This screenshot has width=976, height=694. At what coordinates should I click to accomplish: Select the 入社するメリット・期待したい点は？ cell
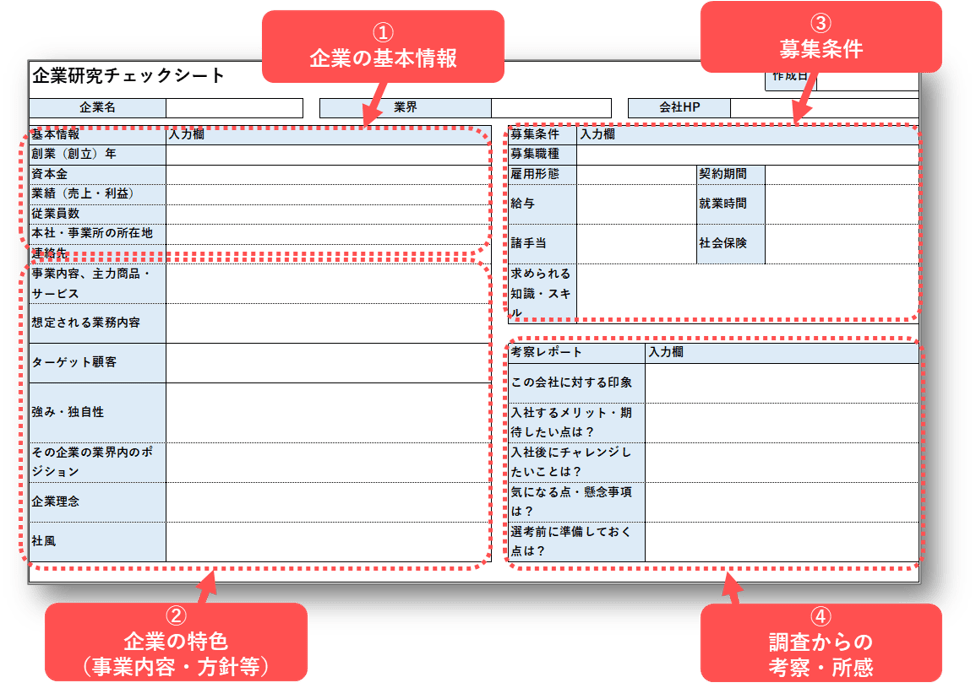click(577, 423)
